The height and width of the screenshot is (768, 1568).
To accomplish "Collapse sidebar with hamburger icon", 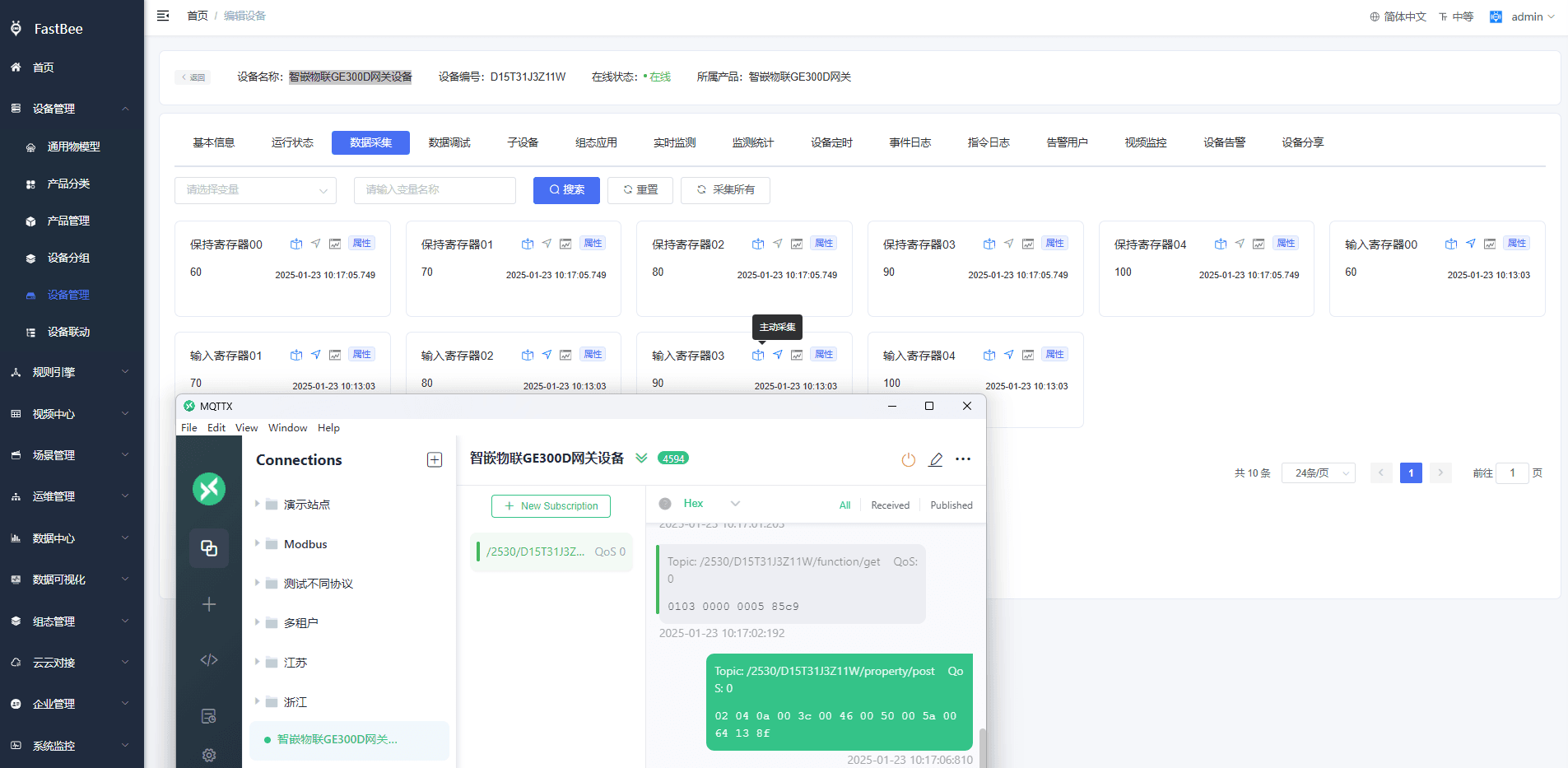I will pyautogui.click(x=163, y=16).
